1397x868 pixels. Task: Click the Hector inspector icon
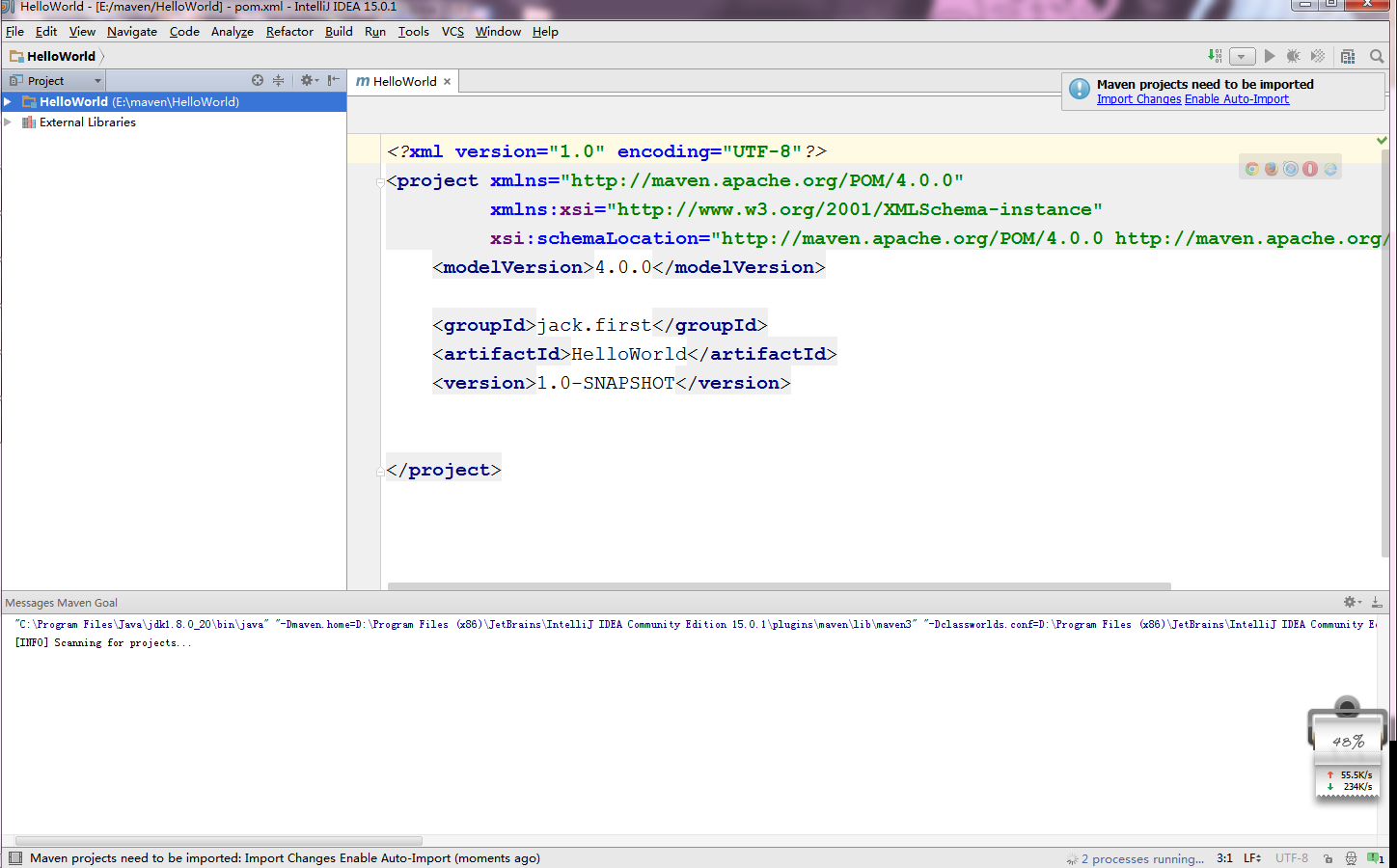click(x=1351, y=858)
